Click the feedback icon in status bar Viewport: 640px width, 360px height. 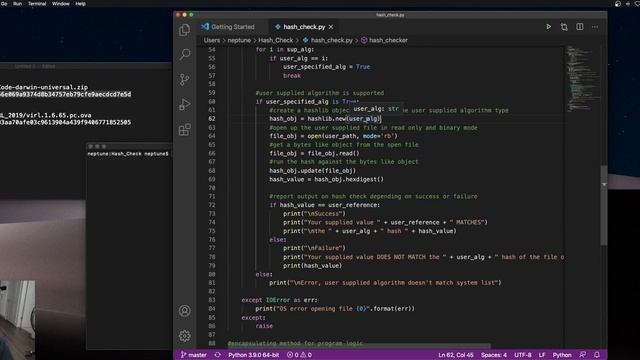point(583,355)
